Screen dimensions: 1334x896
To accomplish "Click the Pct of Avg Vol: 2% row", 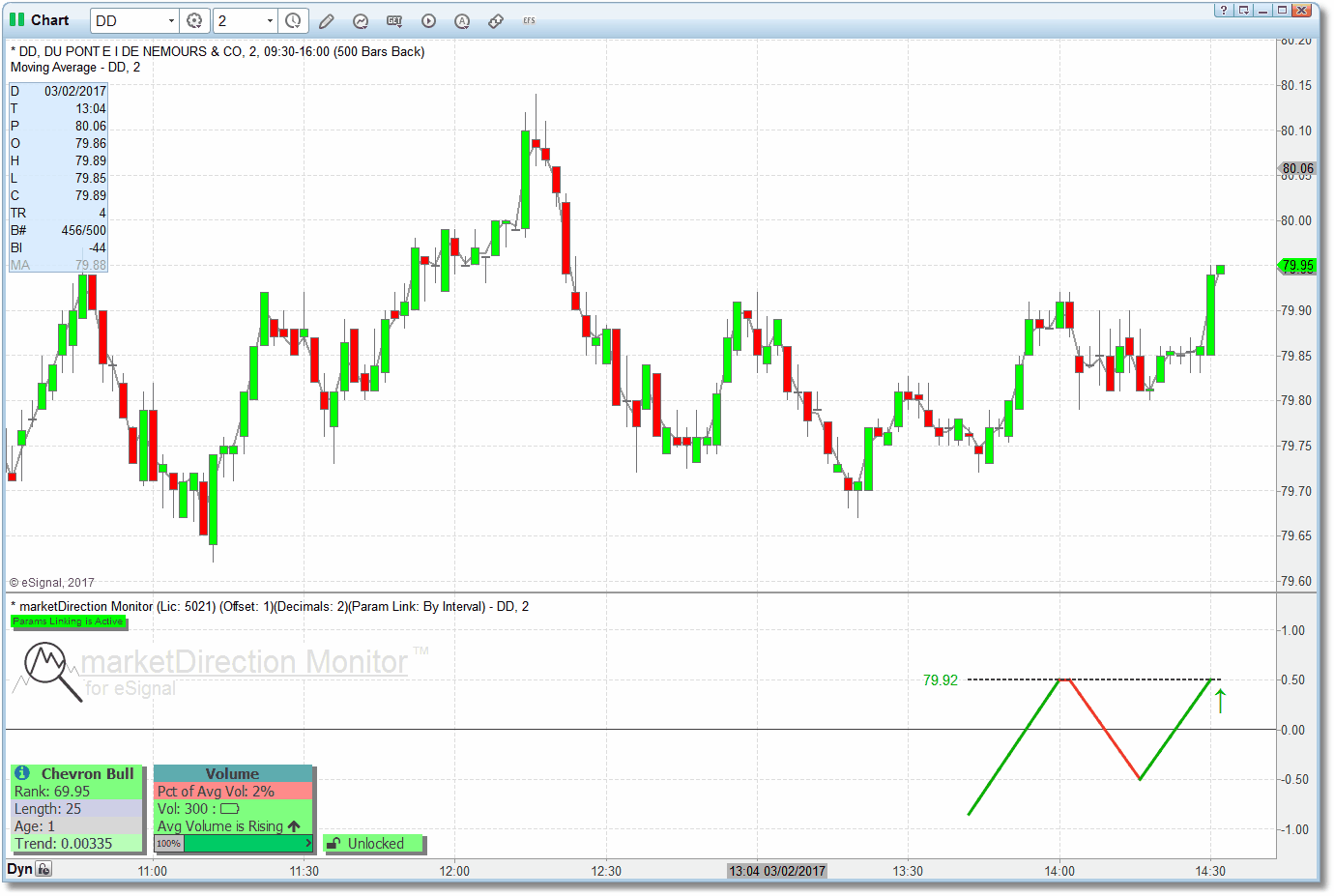I will pos(233,792).
